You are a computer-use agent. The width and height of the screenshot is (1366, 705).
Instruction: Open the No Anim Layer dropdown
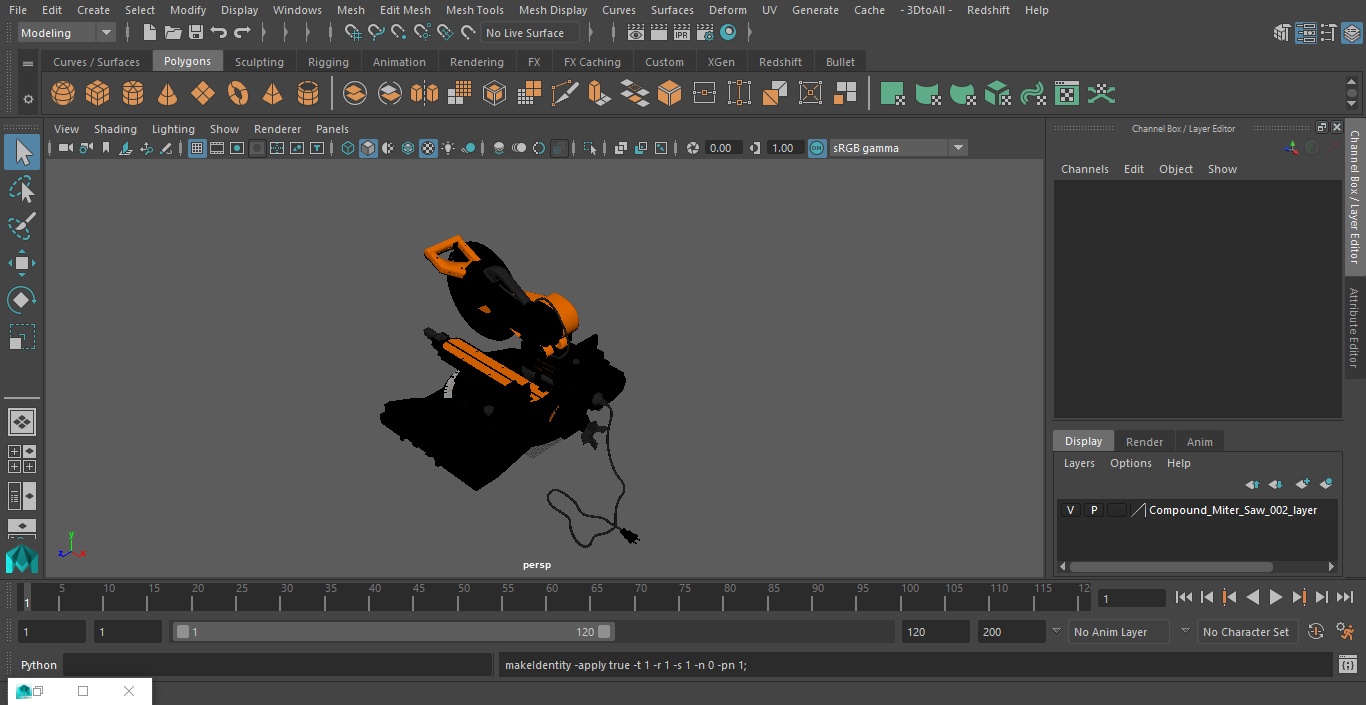tap(1121, 632)
